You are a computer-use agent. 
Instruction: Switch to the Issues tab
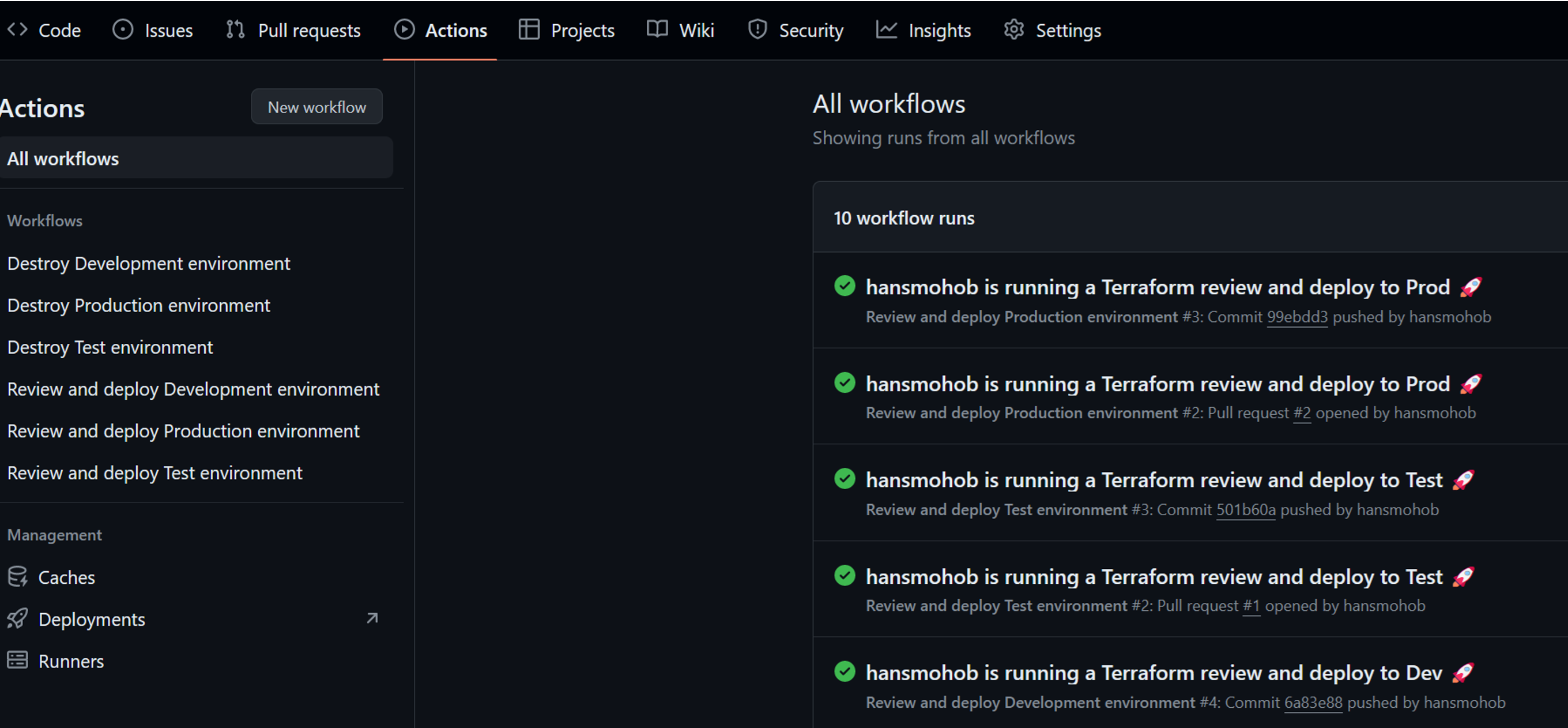(167, 29)
